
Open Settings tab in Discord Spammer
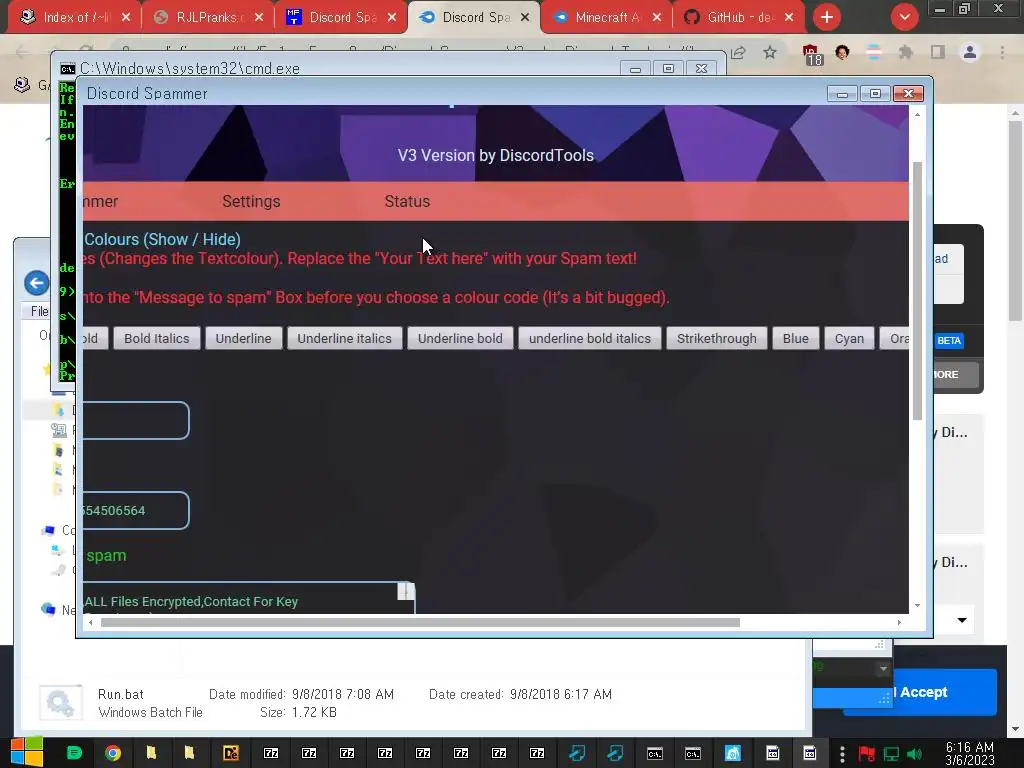251,201
